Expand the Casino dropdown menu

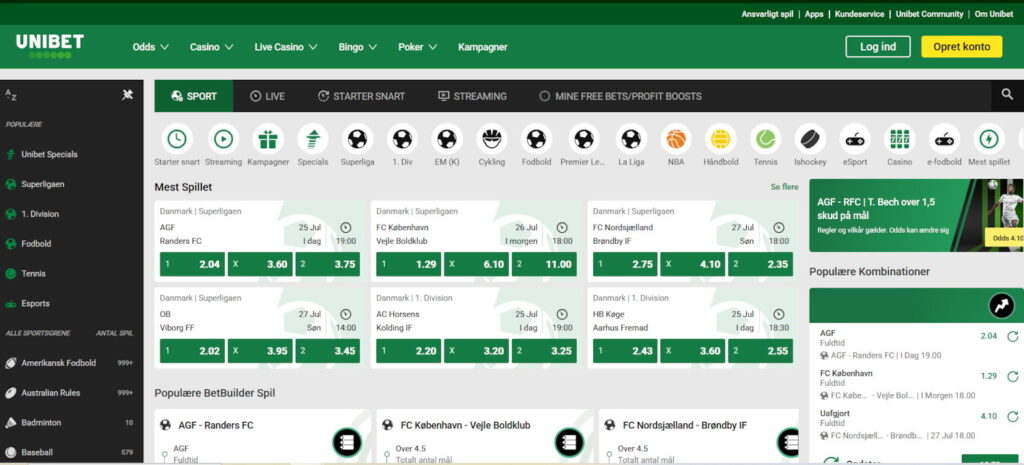tap(212, 47)
